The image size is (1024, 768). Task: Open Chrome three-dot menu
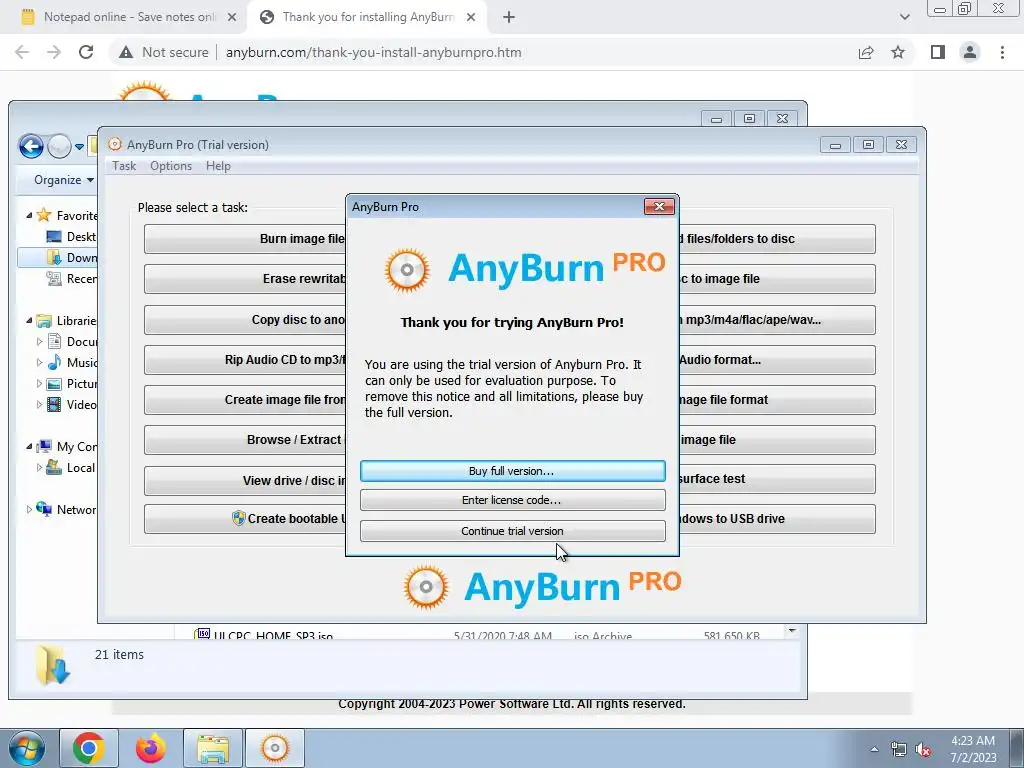[x=1002, y=52]
